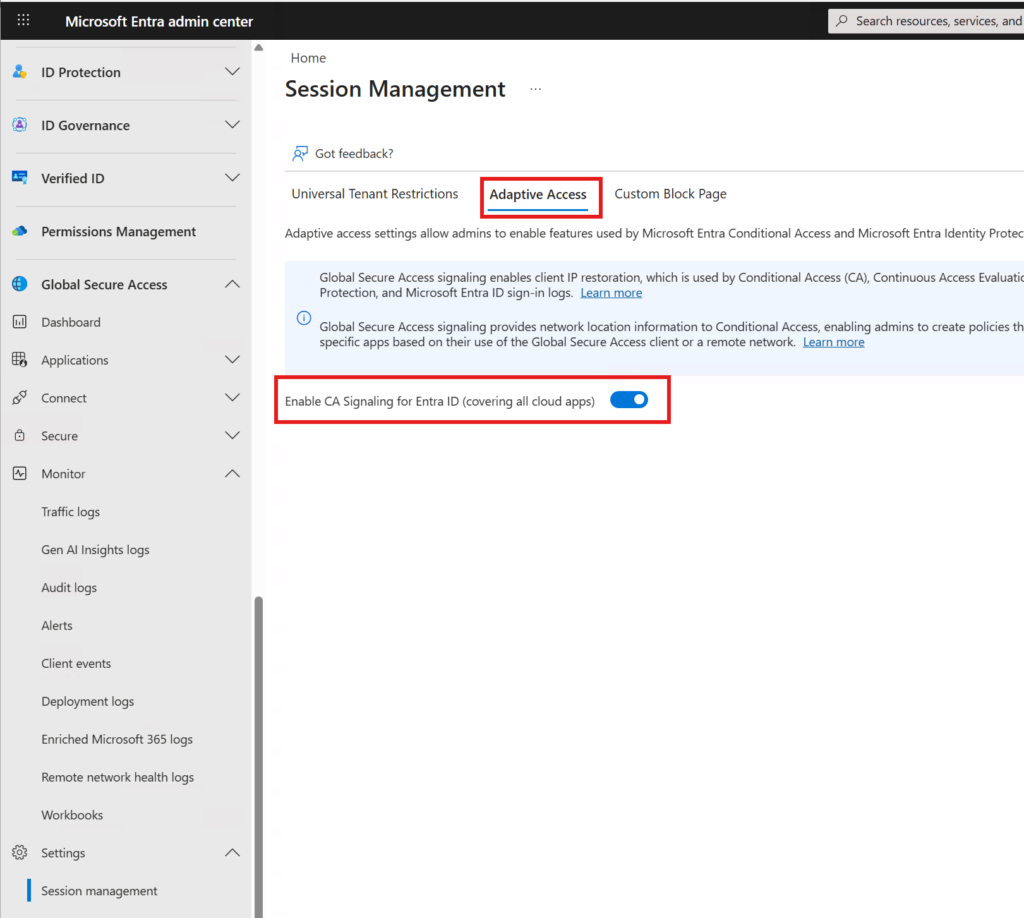Screen dimensions: 1024x918
Task: Expand the Applications menu chevron
Action: tap(232, 360)
